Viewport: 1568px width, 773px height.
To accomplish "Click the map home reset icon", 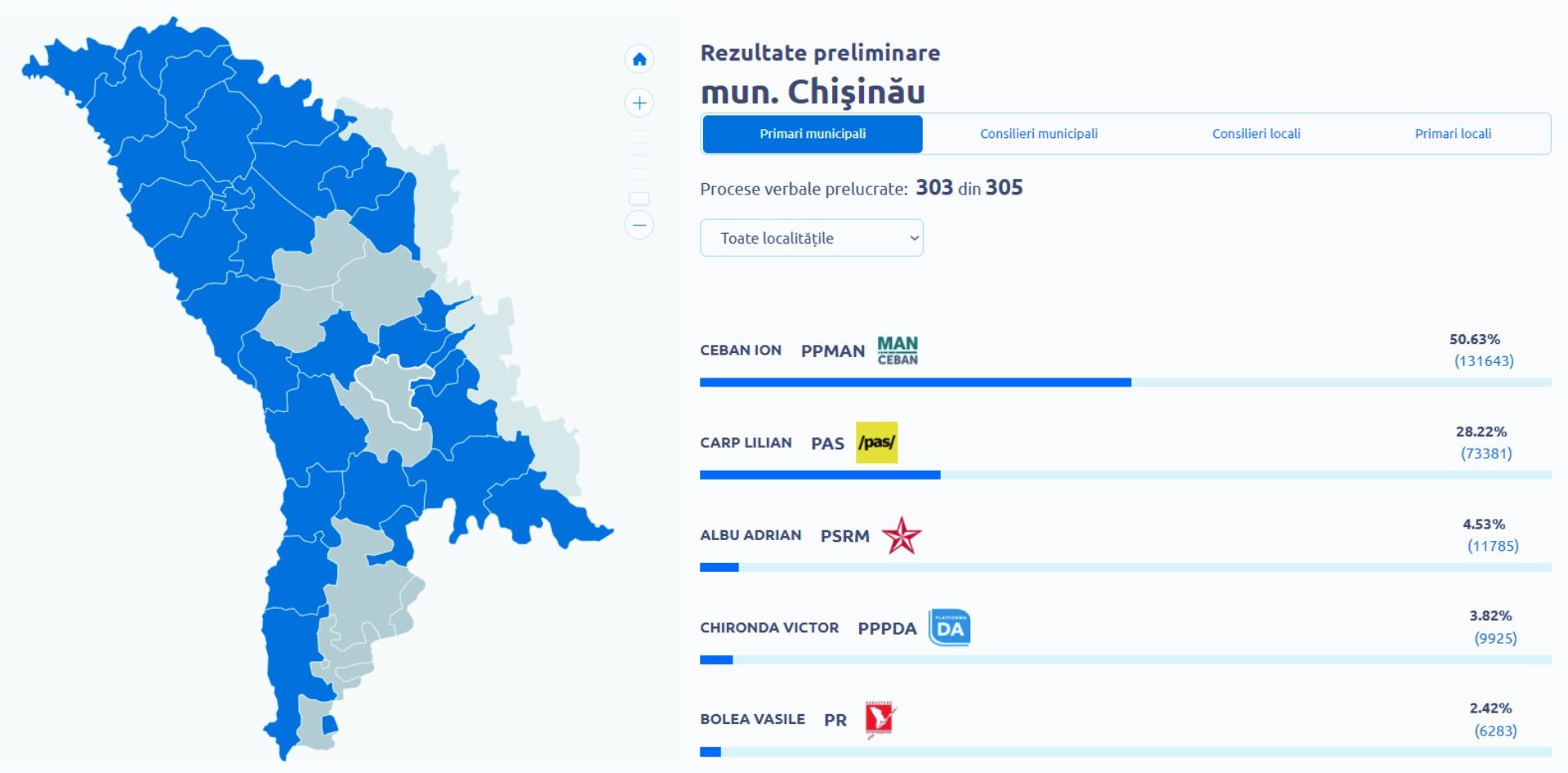I will [639, 59].
